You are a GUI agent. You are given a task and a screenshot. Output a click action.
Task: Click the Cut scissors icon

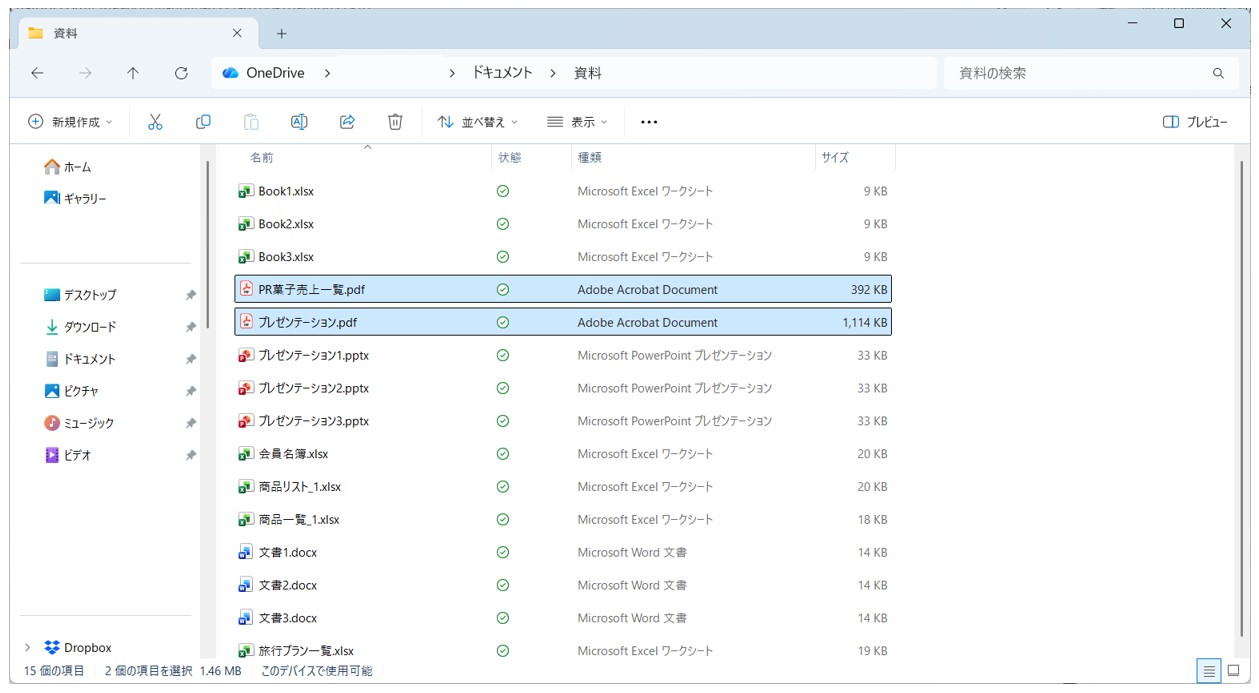point(155,122)
